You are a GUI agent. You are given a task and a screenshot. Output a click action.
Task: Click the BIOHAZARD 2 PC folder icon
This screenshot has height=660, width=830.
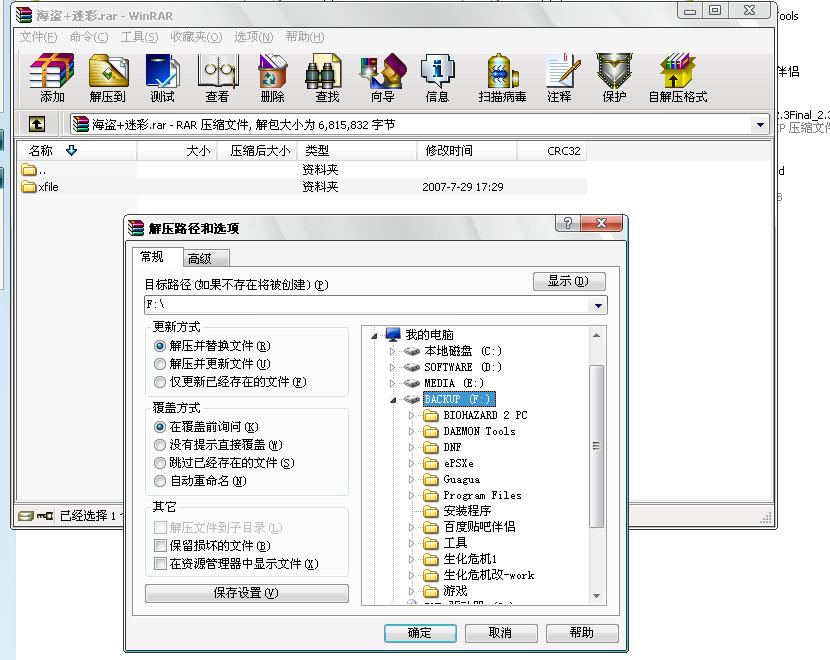[x=431, y=415]
